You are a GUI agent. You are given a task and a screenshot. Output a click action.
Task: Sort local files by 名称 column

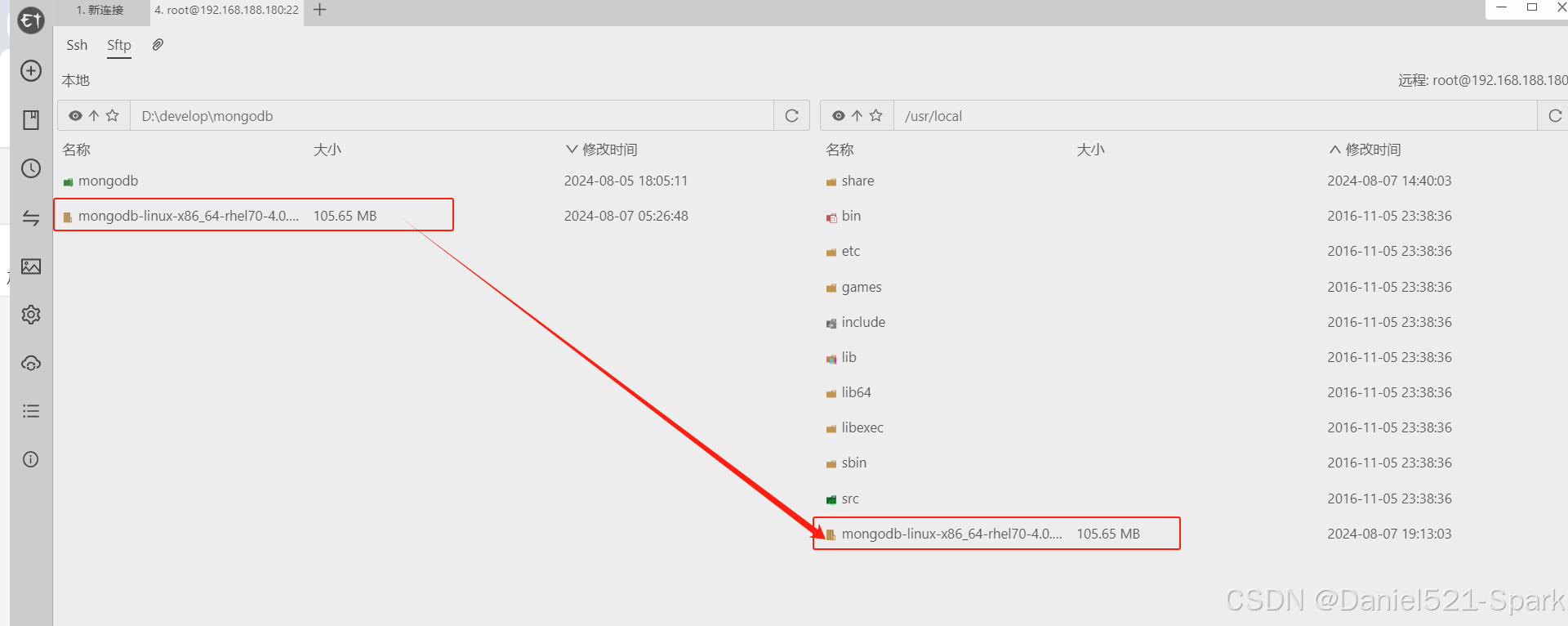[x=76, y=150]
